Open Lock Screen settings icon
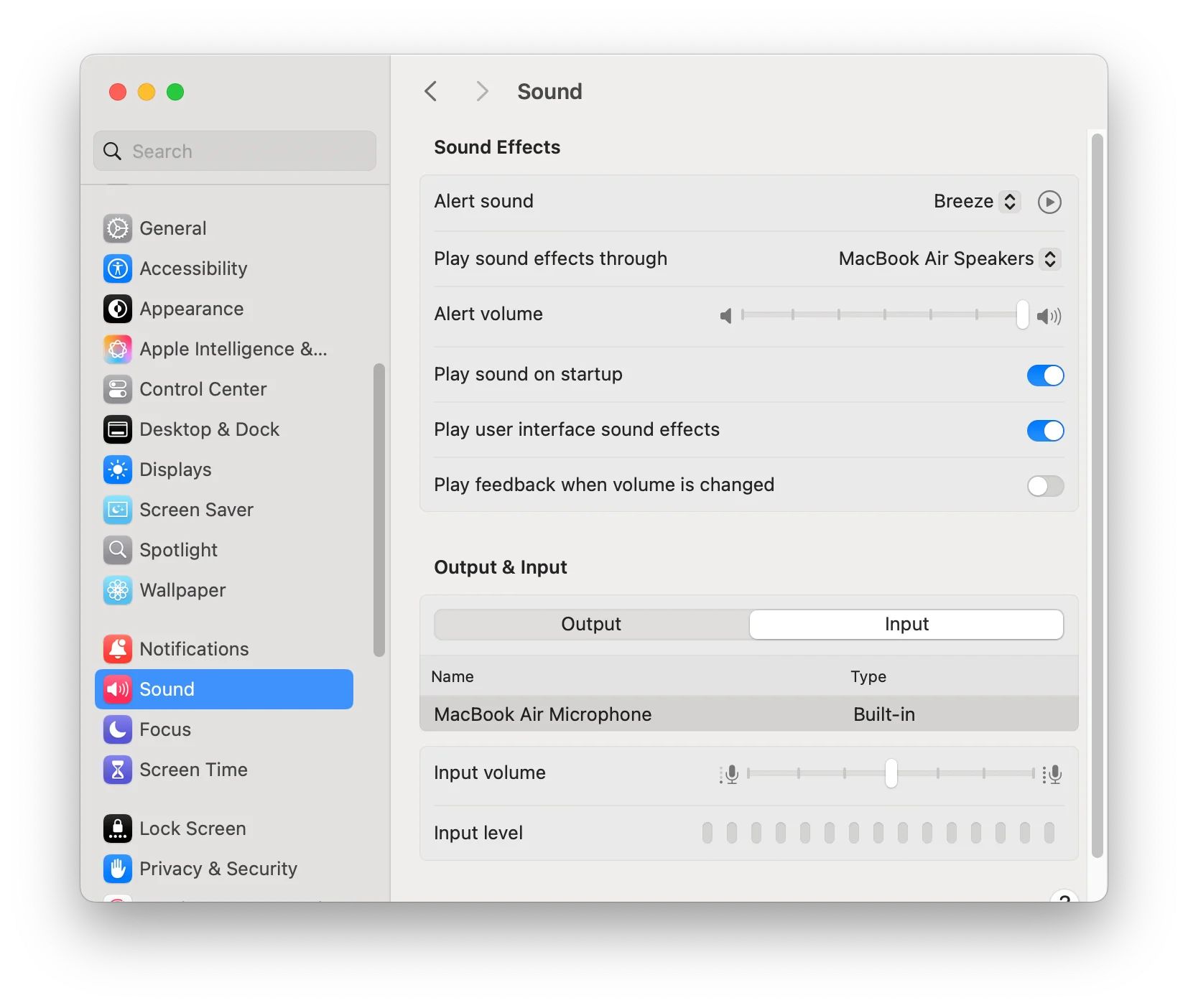 (x=118, y=829)
